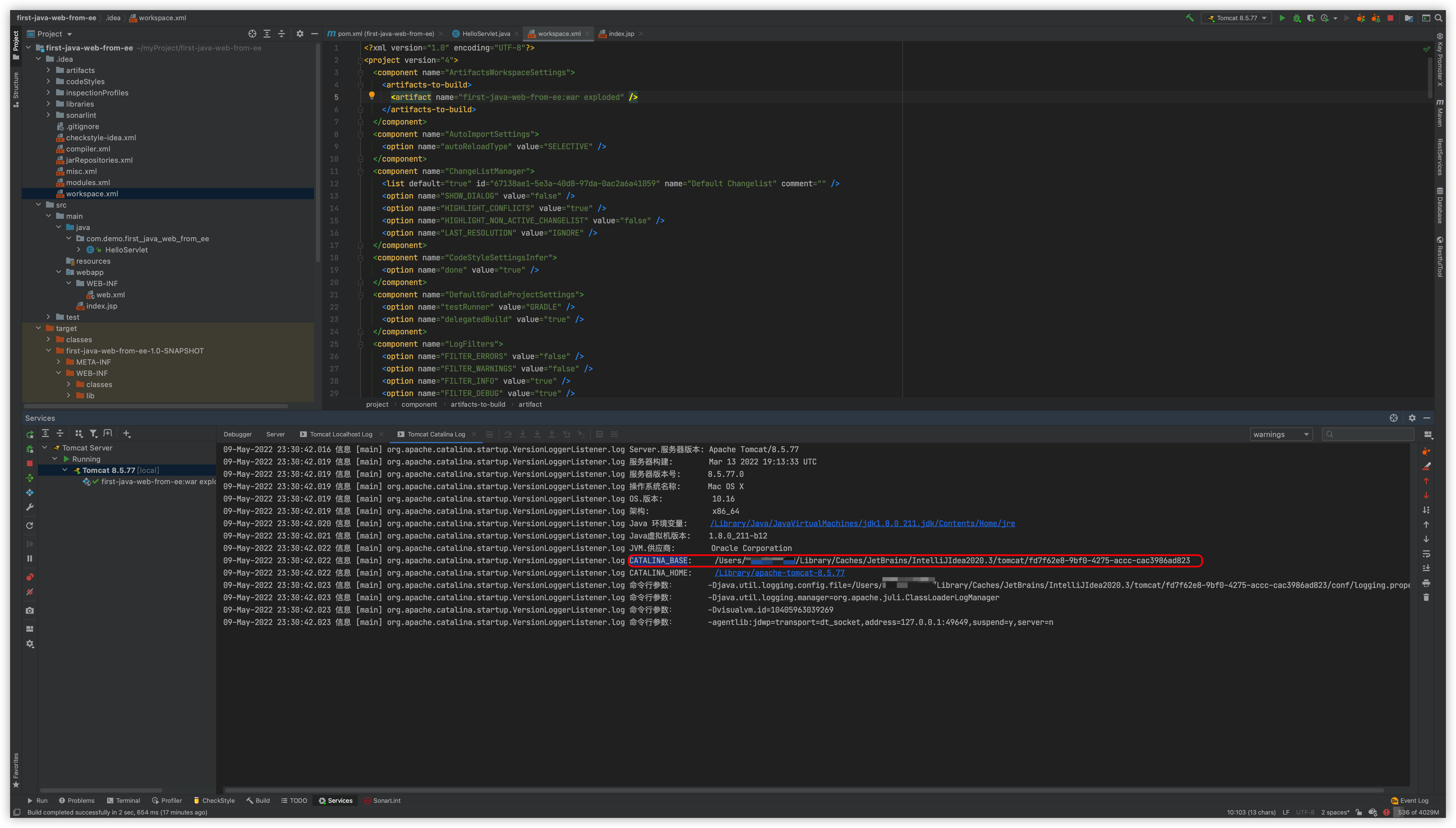Switch to the Tomcat Localhost Log tab
The width and height of the screenshot is (1456, 828).
pyautogui.click(x=340, y=434)
